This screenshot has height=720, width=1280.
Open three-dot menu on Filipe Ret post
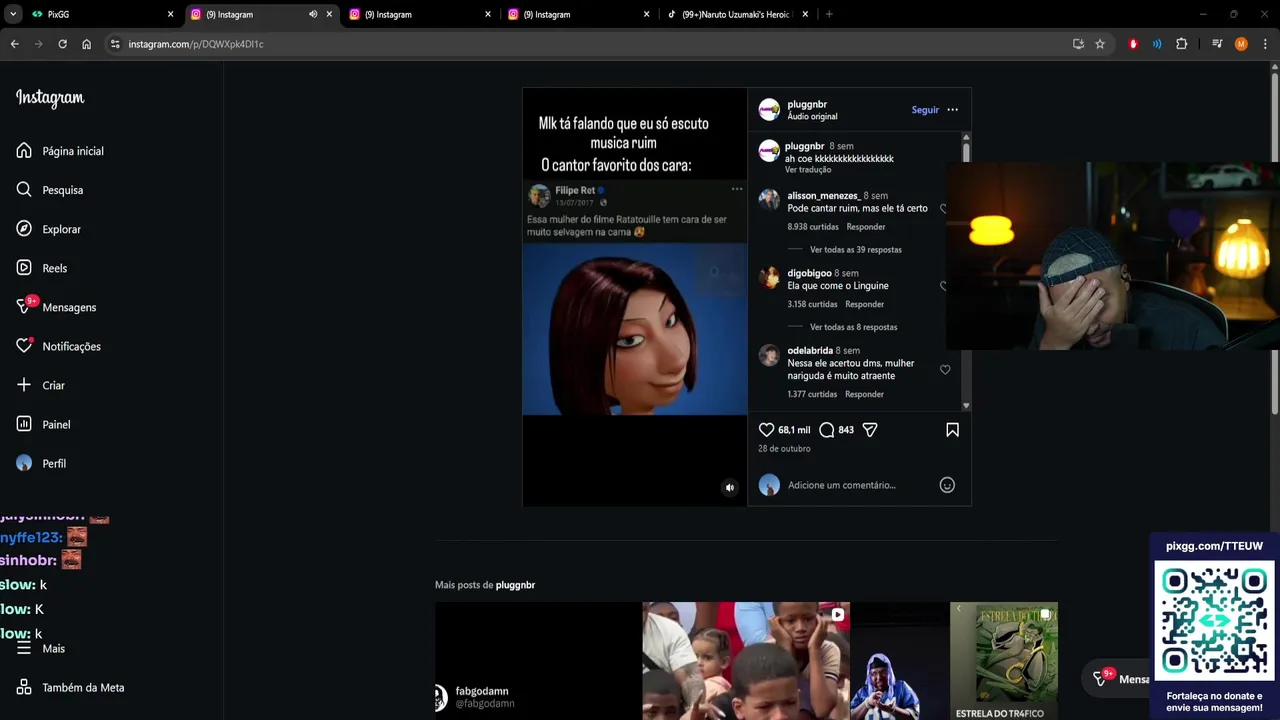point(737,189)
